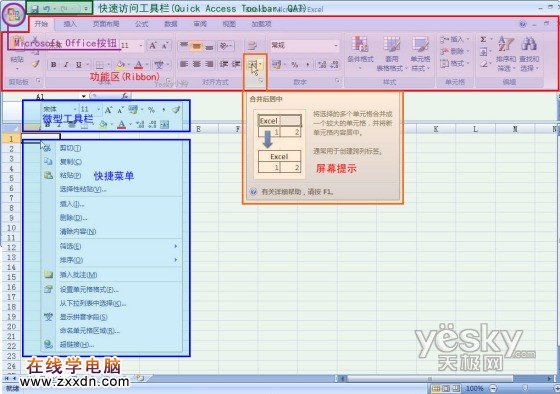This screenshot has width=560, height=394.
Task: Click the Wrap Text icon in ribbon
Action: [252, 45]
